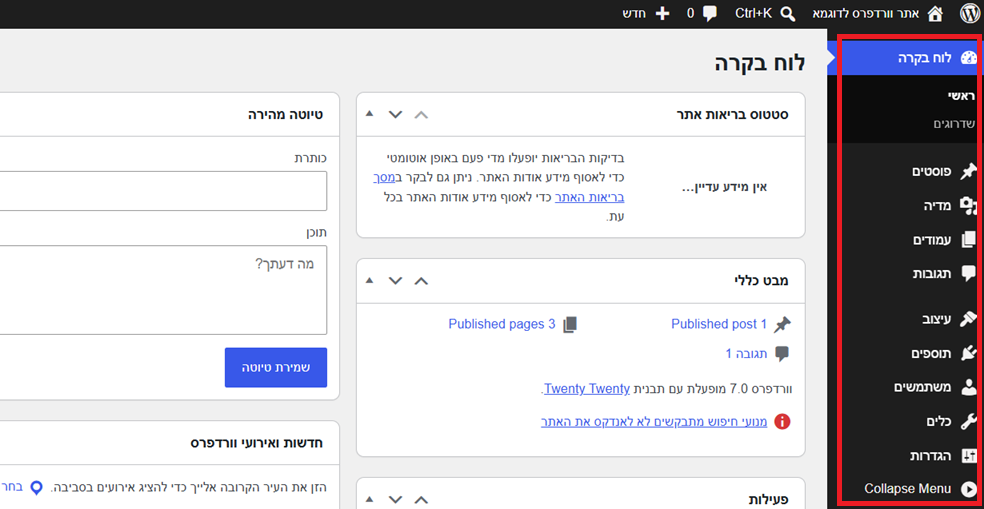The height and width of the screenshot is (509, 984).
Task: Click the Collapse Menu arrow icon
Action: (969, 489)
